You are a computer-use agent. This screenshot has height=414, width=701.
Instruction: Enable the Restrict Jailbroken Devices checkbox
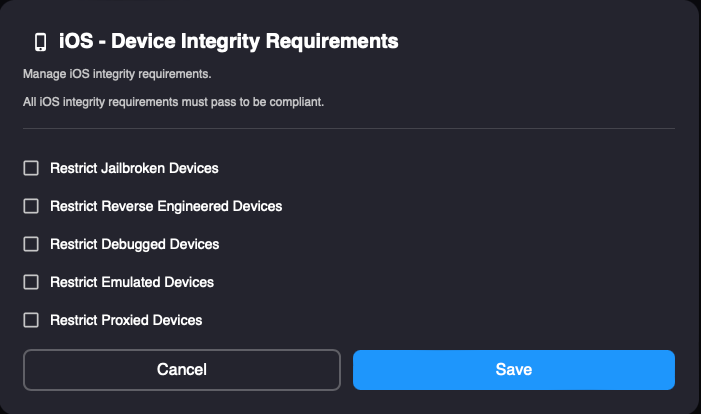[x=31, y=168]
